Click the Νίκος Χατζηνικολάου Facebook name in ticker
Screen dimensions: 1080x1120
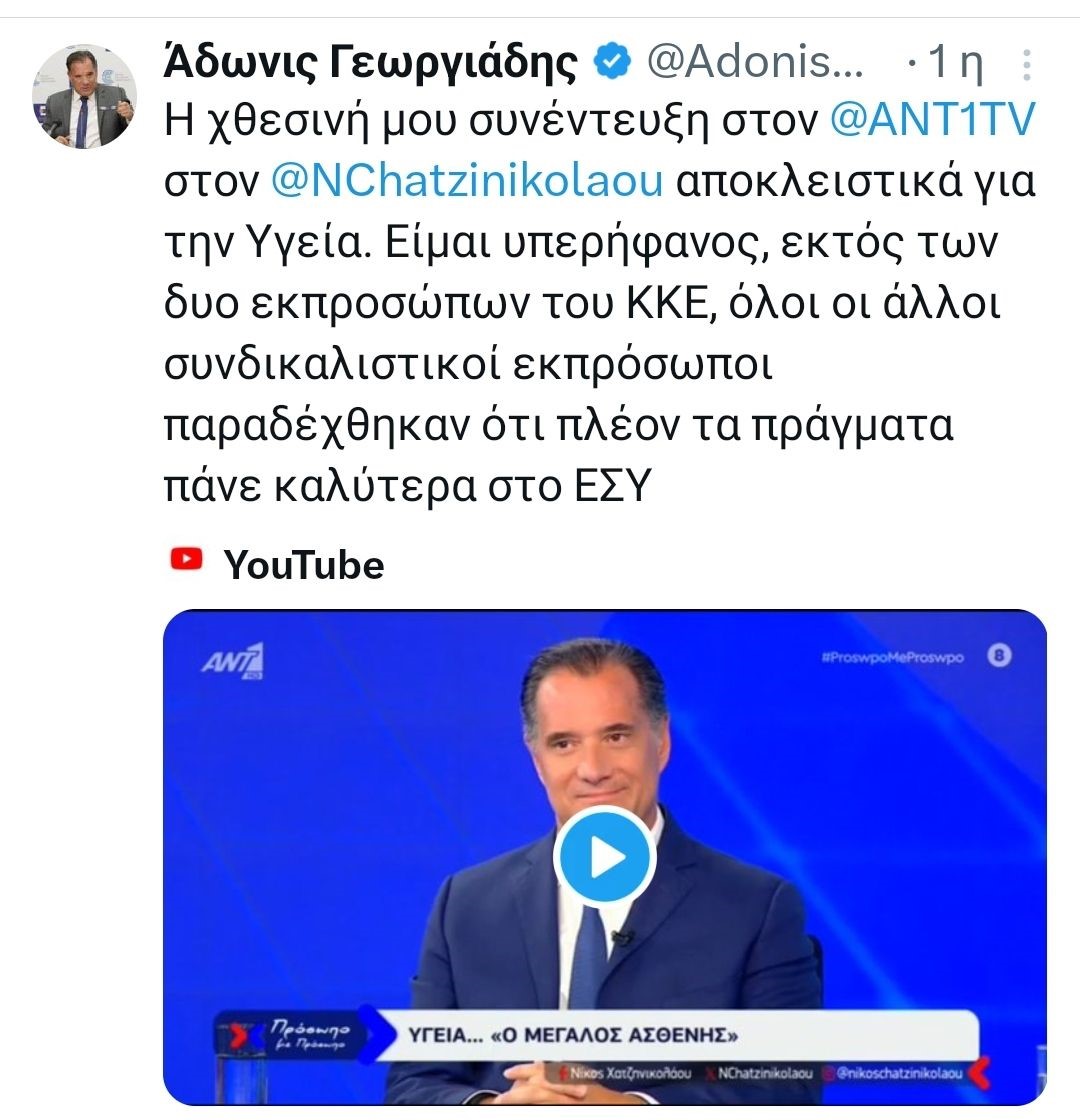coord(624,1073)
